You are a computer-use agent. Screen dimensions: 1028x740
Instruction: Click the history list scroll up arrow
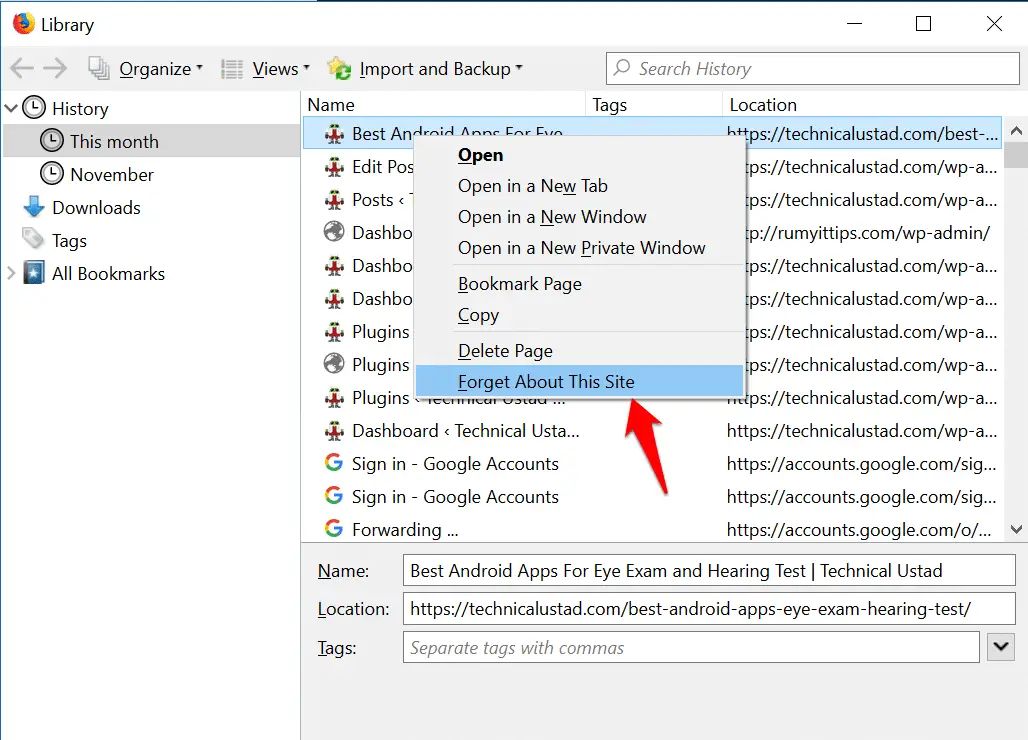pos(1016,130)
